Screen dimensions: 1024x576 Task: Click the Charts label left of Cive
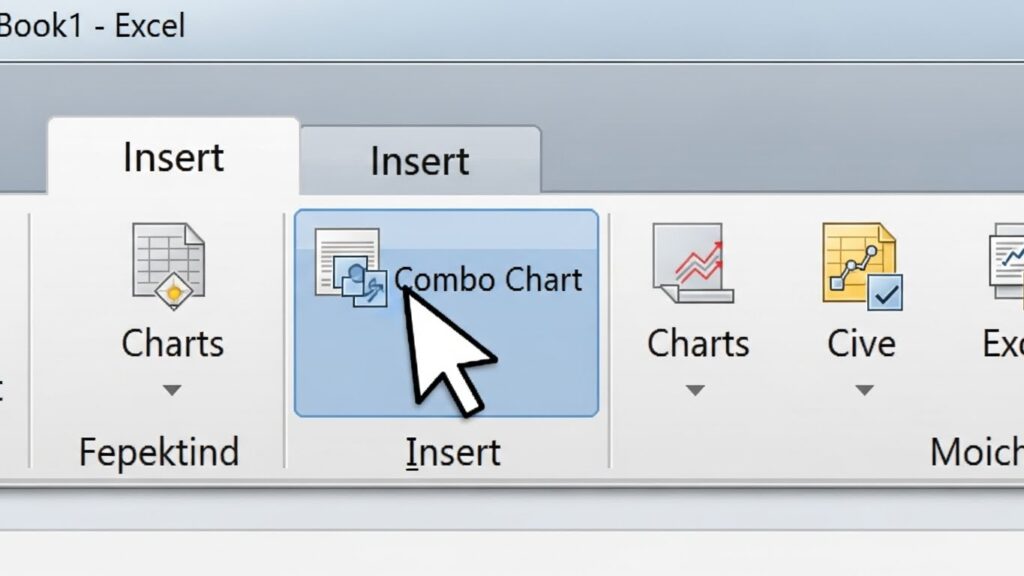(698, 343)
